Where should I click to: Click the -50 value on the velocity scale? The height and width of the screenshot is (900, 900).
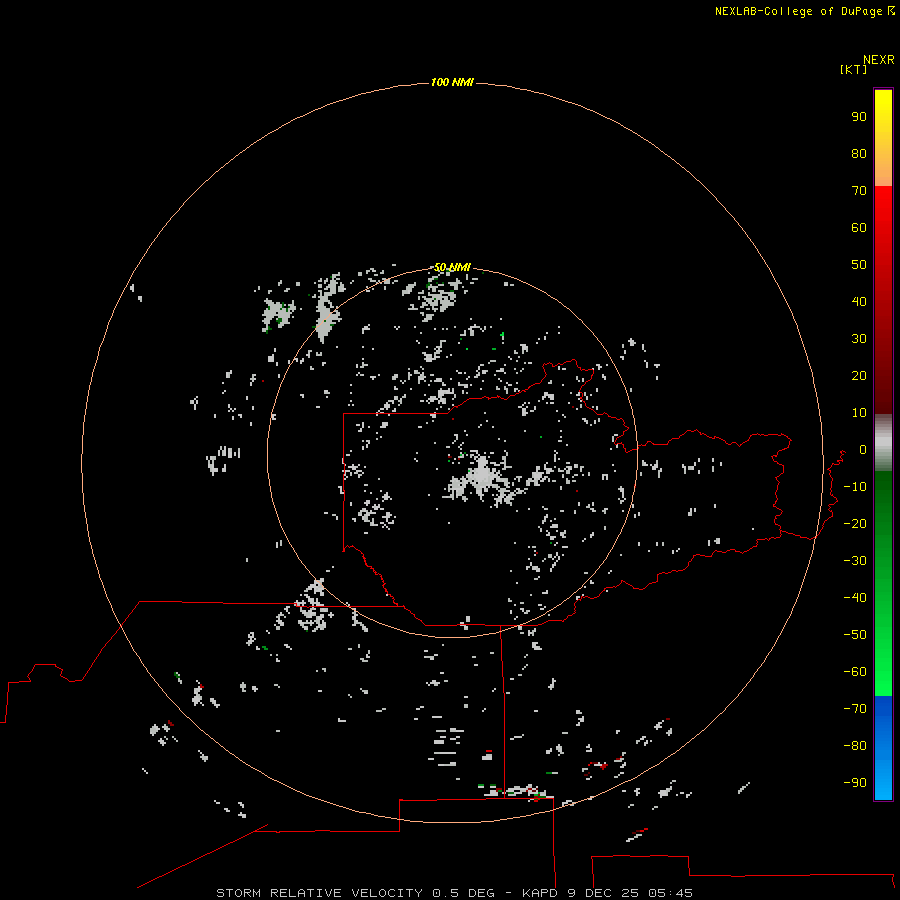coord(855,635)
